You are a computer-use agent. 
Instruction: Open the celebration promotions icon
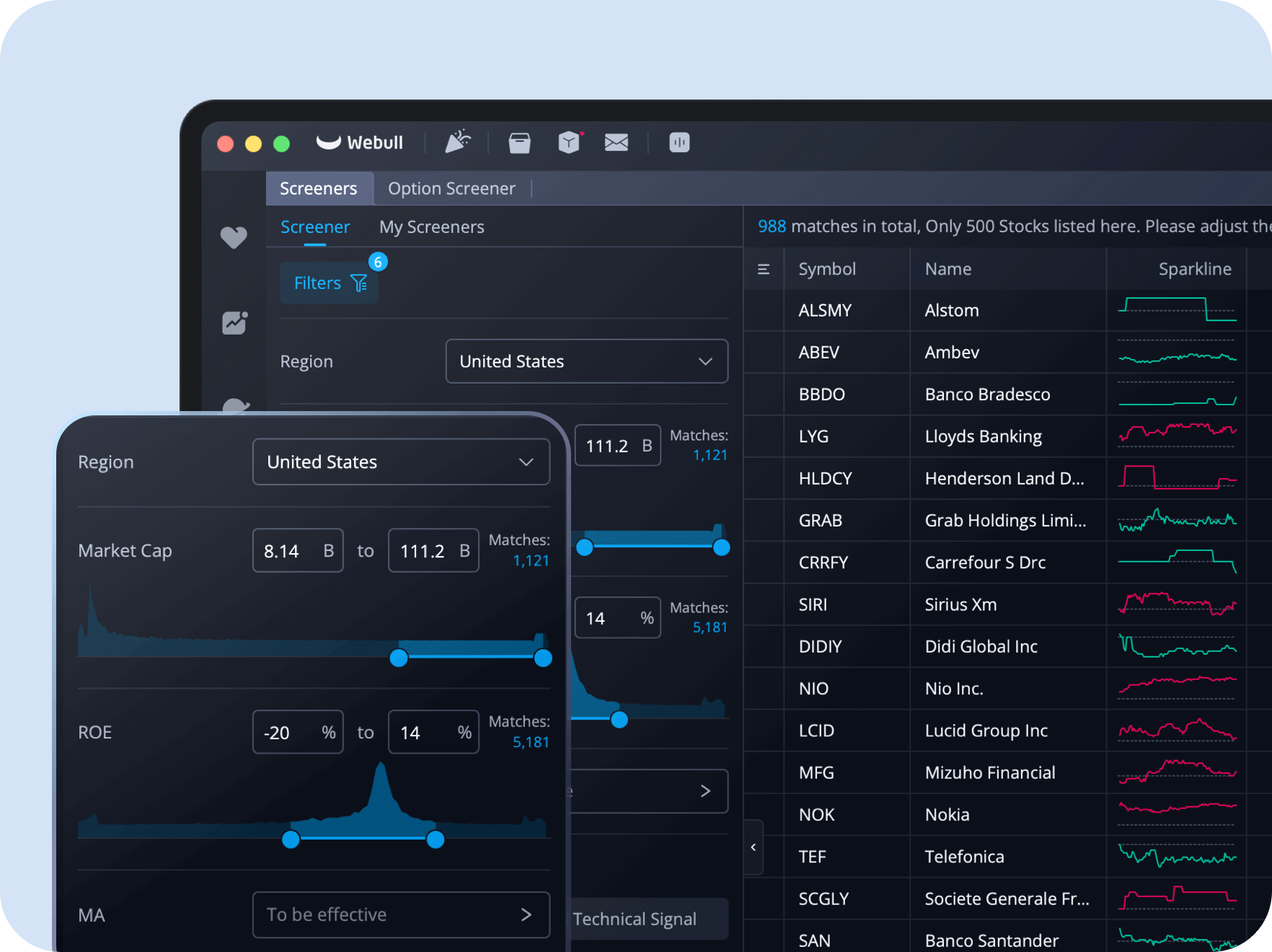click(x=458, y=141)
